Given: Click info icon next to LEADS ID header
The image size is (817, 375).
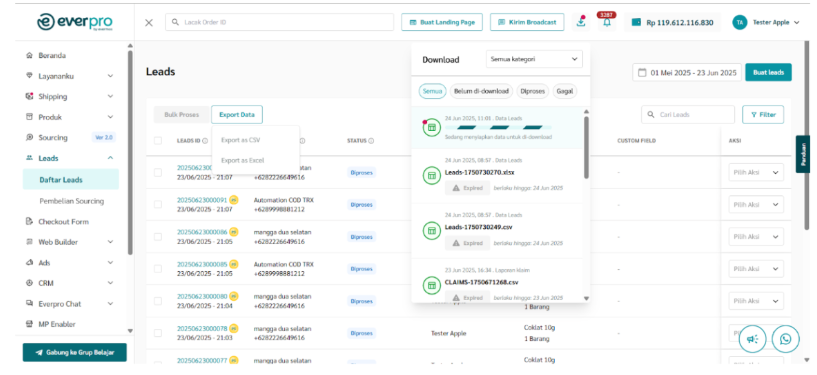Looking at the screenshot, I should point(205,141).
